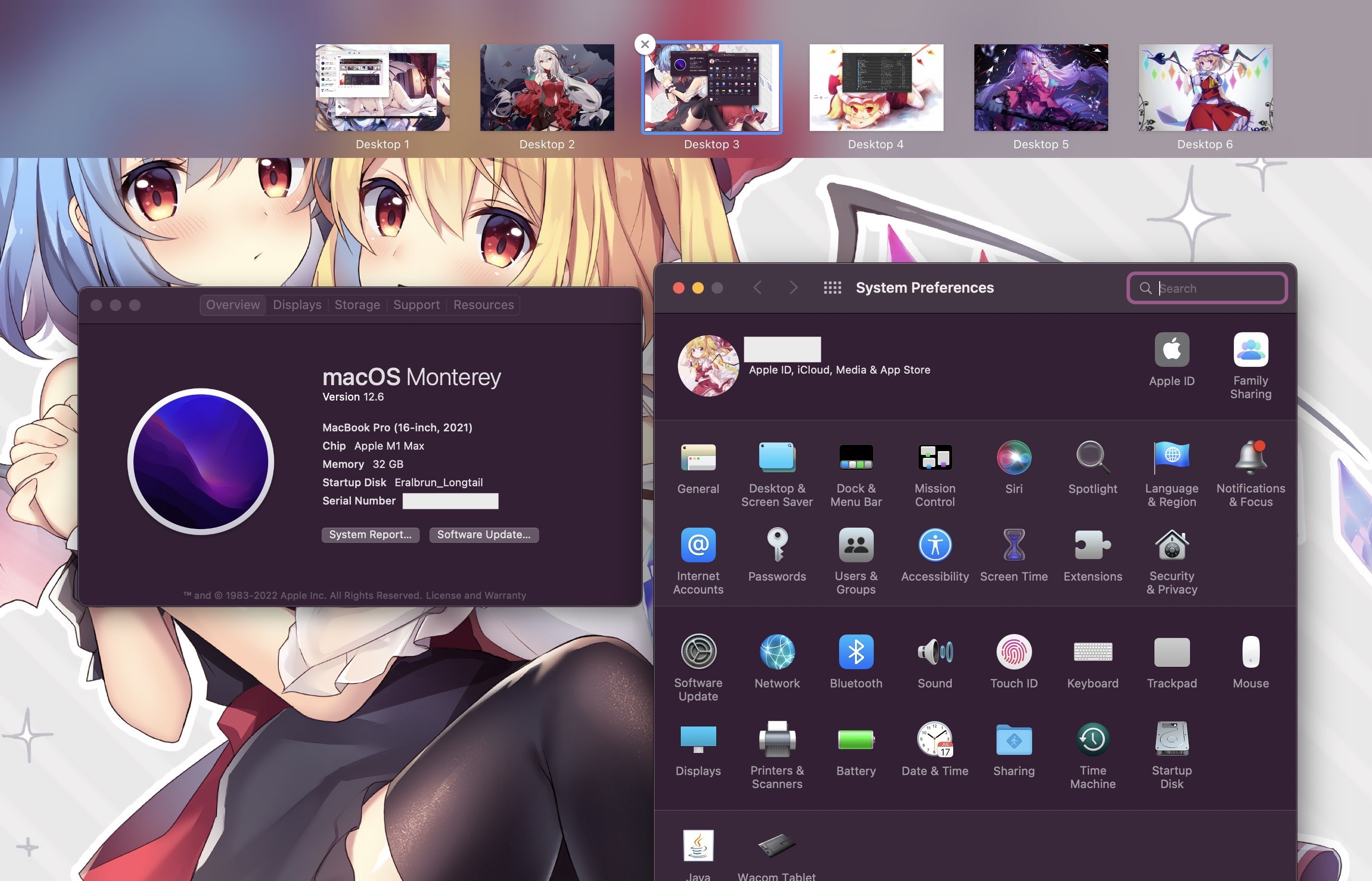Open the Network preferences globe icon
1372x881 pixels.
coord(777,651)
